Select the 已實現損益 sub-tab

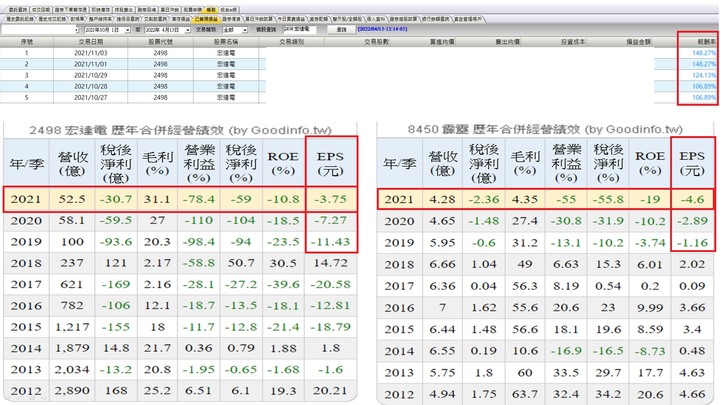click(x=206, y=19)
